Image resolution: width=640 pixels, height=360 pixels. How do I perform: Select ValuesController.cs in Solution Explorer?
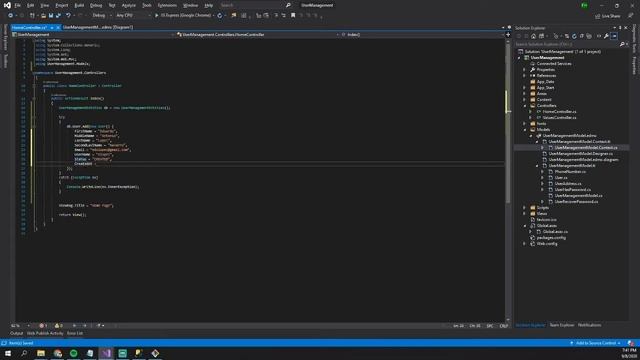tap(559, 118)
